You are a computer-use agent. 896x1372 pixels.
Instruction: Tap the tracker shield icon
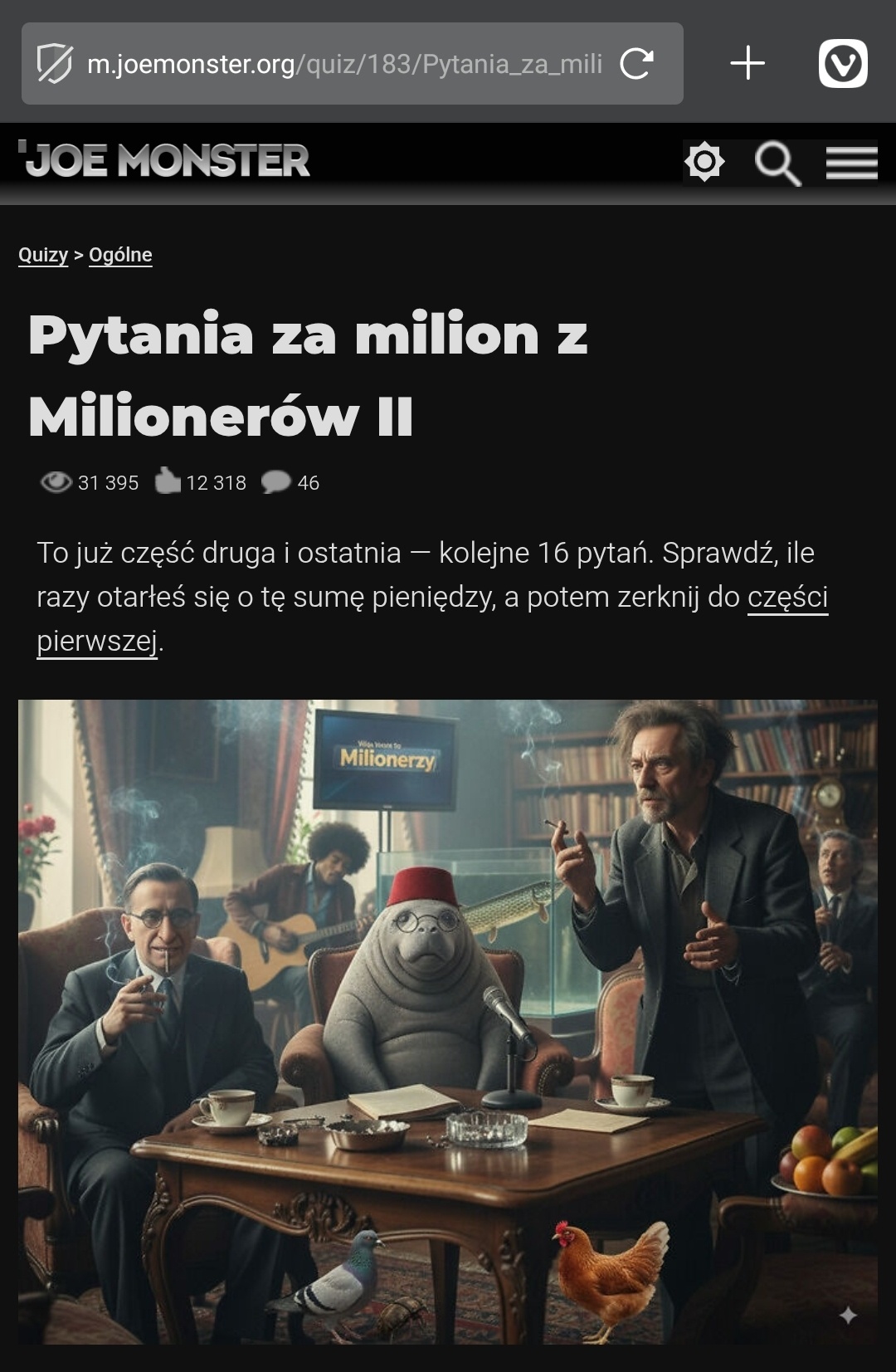[55, 64]
